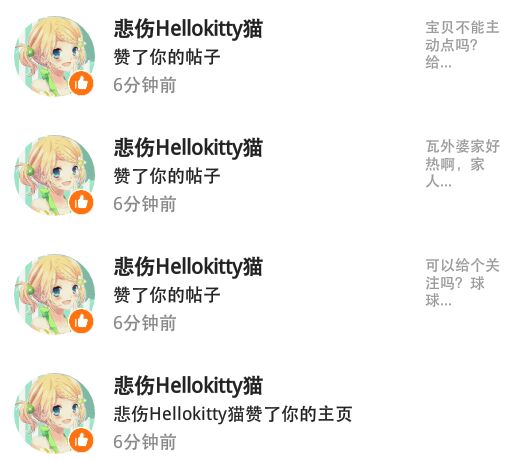This screenshot has width=523, height=460.
Task: Open third notification's user avatar
Action: coord(54,294)
